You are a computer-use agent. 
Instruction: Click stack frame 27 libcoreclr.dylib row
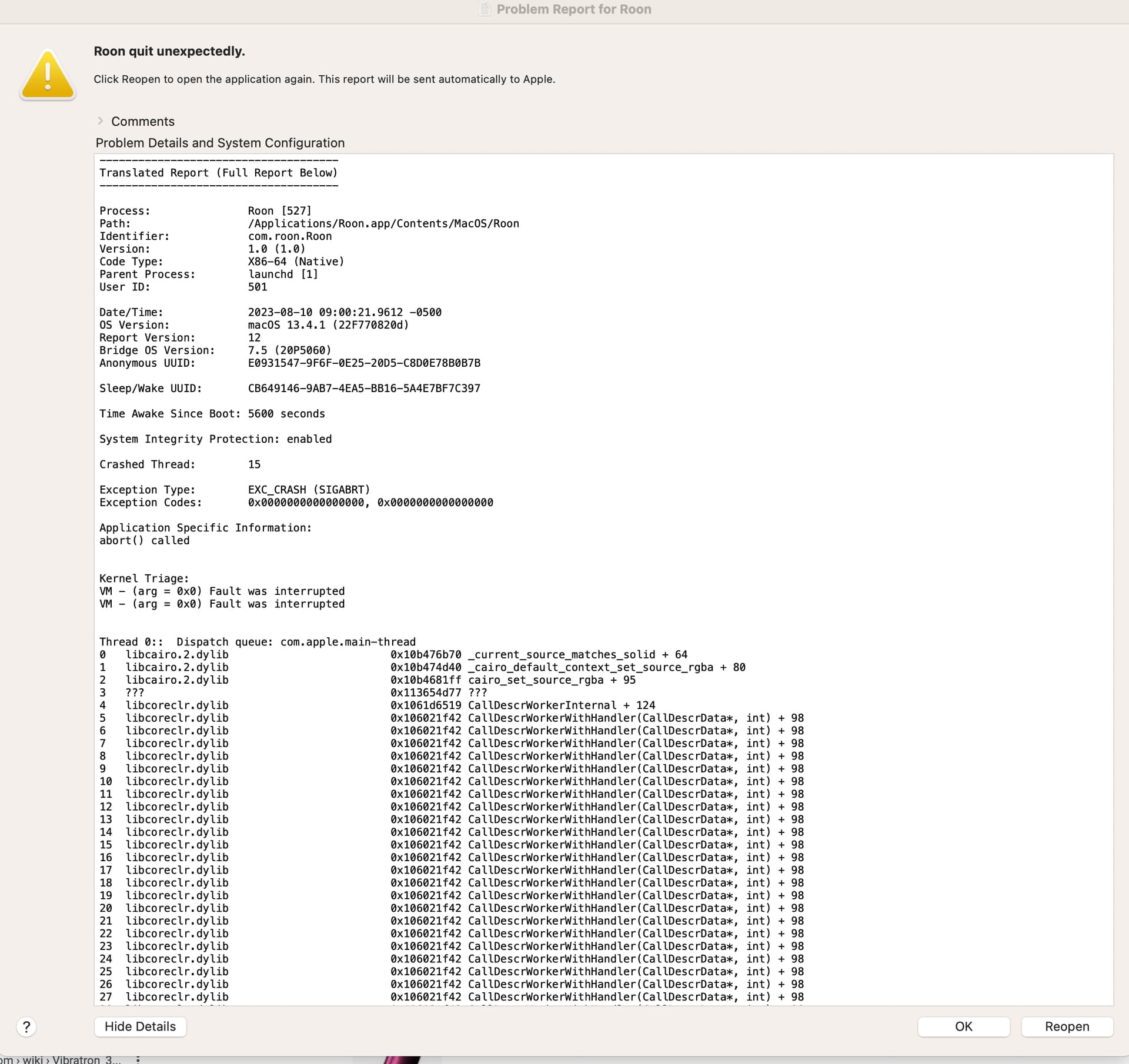[451, 996]
